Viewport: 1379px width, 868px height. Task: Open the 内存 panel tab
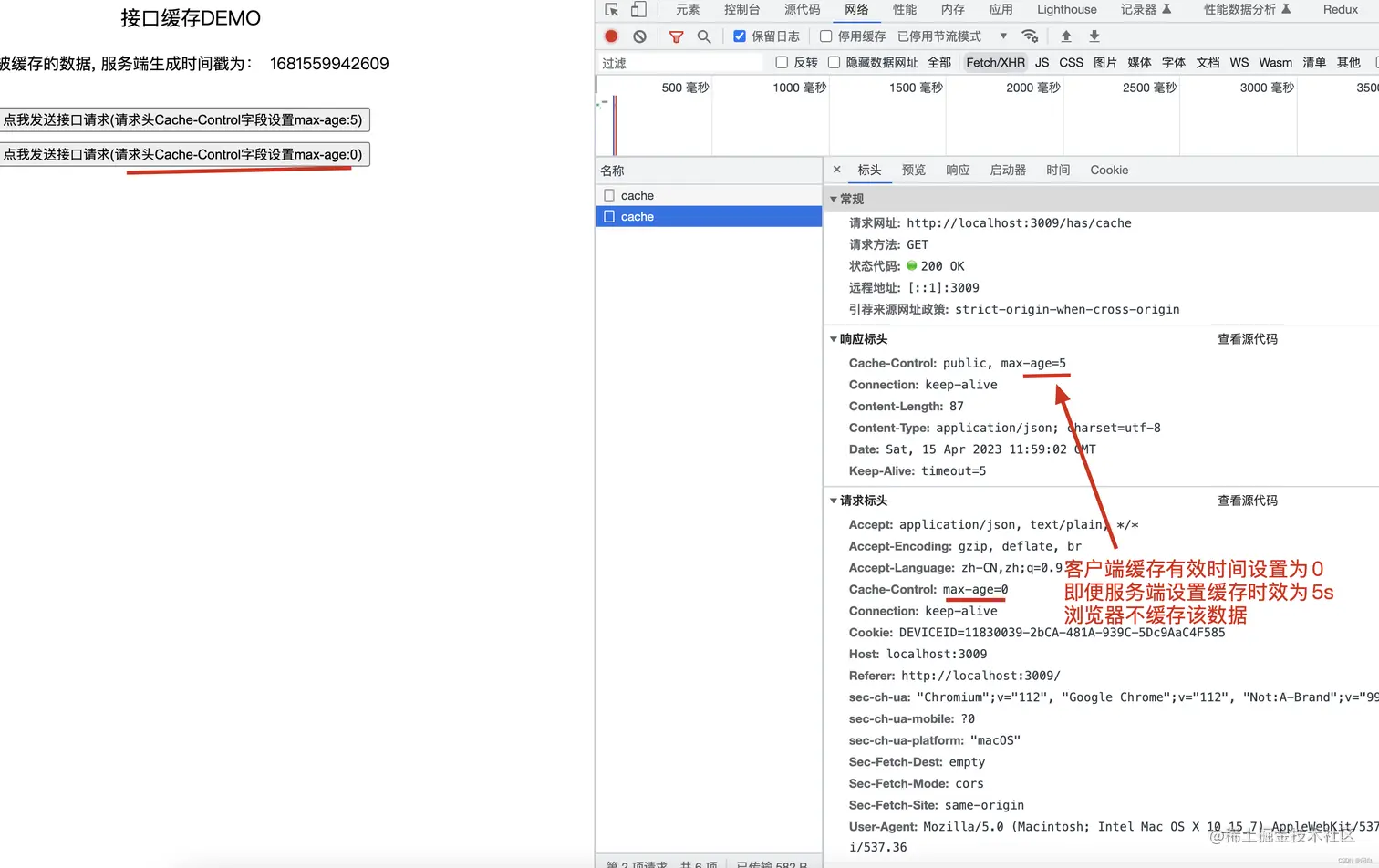tap(953, 9)
